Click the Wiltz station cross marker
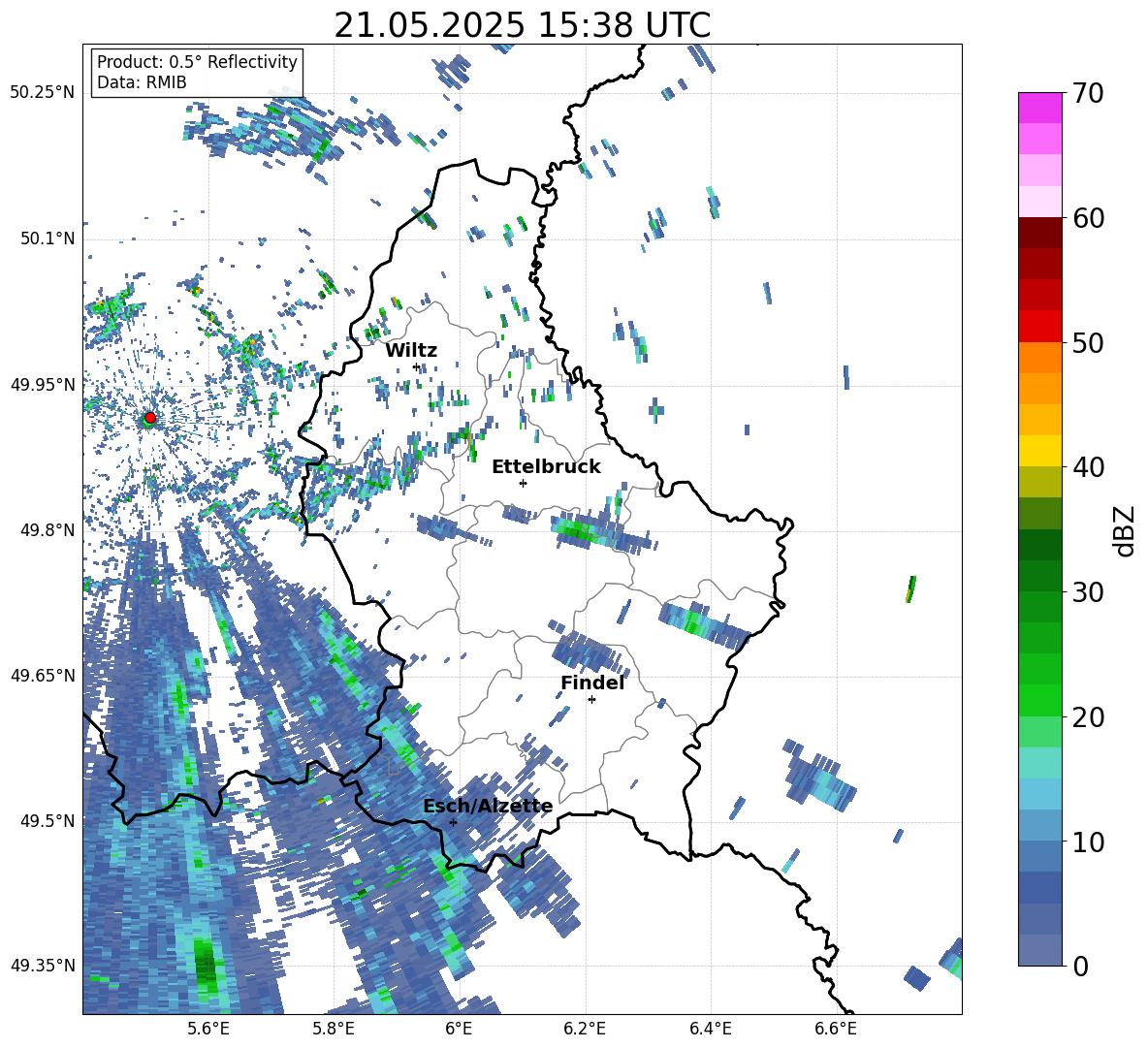 coord(416,366)
